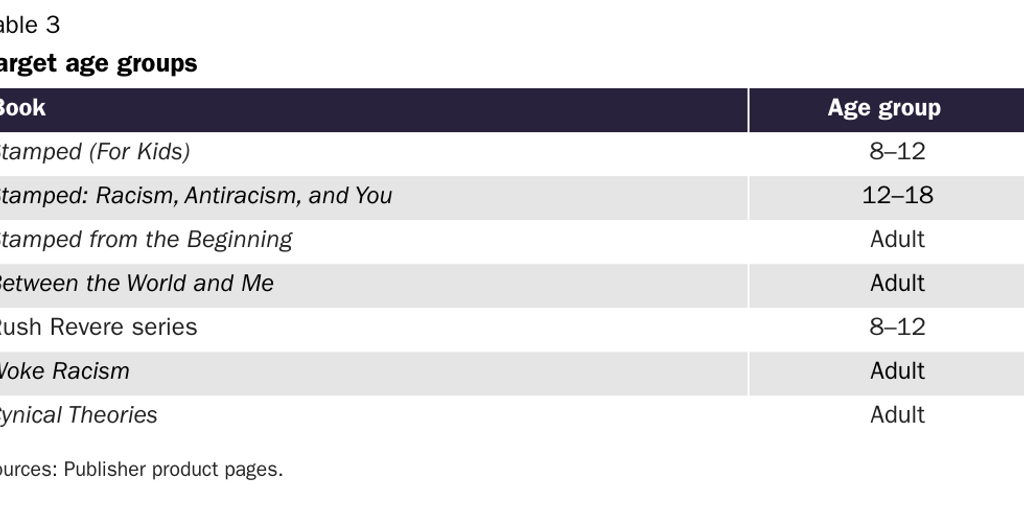This screenshot has height=512, width=1024.
Task: Click the 8–12 age cell for Rush Revere series
Action: click(897, 327)
